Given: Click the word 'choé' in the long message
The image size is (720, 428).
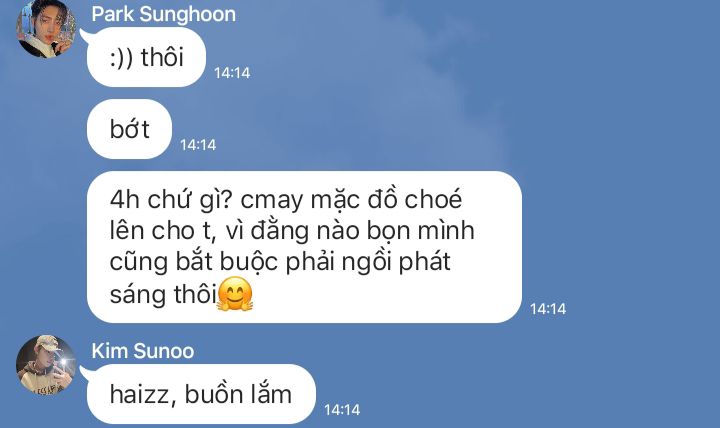Looking at the screenshot, I should (x=433, y=199).
